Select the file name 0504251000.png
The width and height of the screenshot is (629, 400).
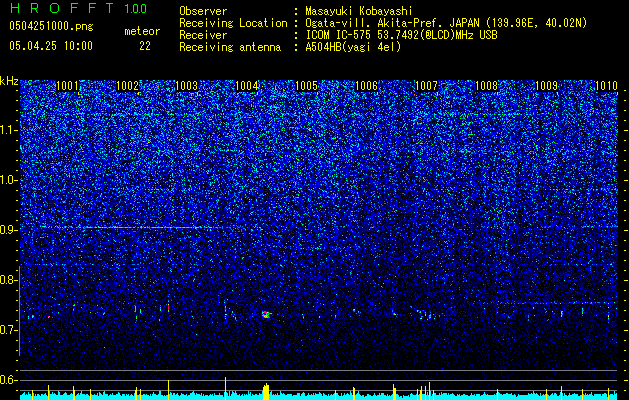click(x=51, y=27)
